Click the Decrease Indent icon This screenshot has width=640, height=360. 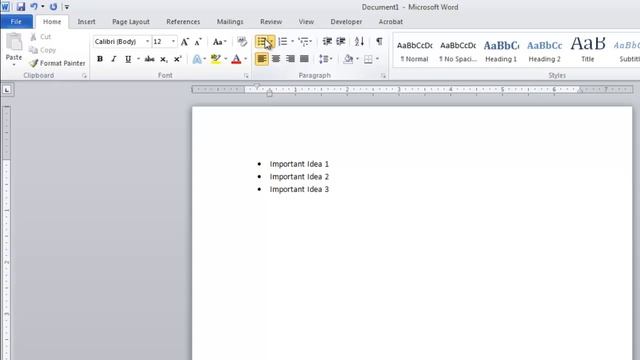[x=327, y=42]
